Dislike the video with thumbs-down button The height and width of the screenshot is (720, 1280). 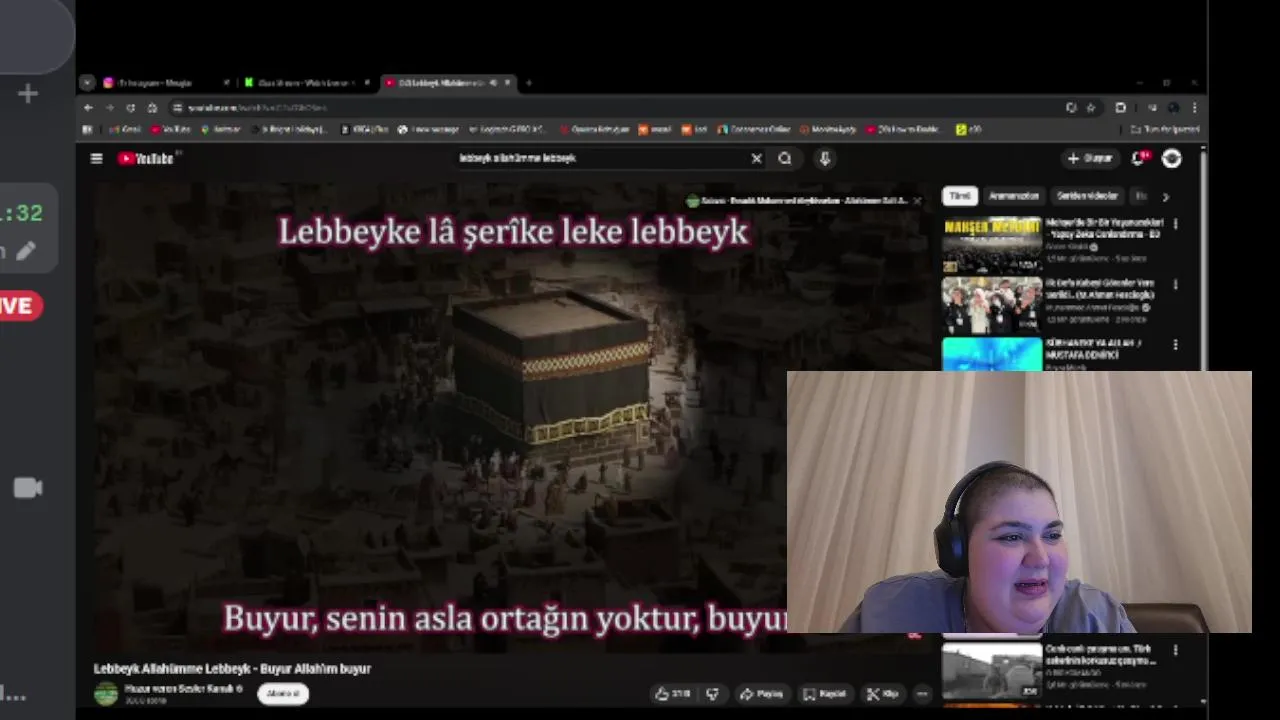(x=712, y=693)
